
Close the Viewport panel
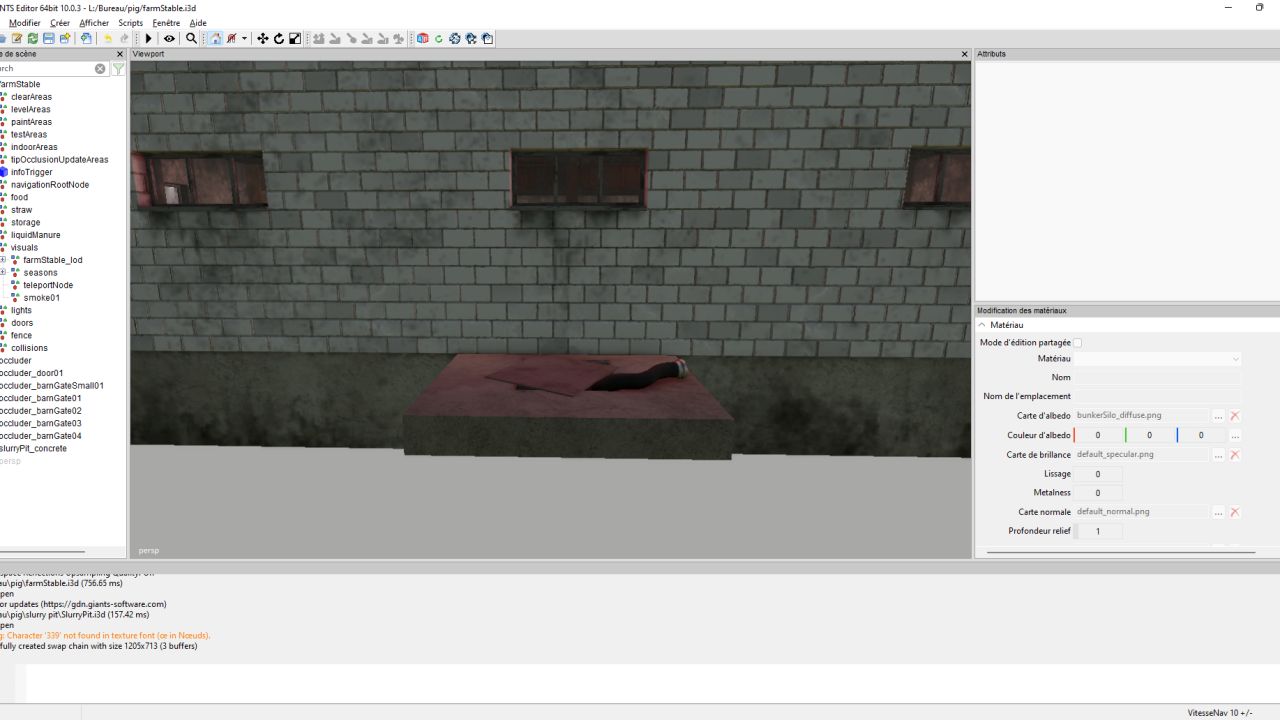(x=965, y=54)
